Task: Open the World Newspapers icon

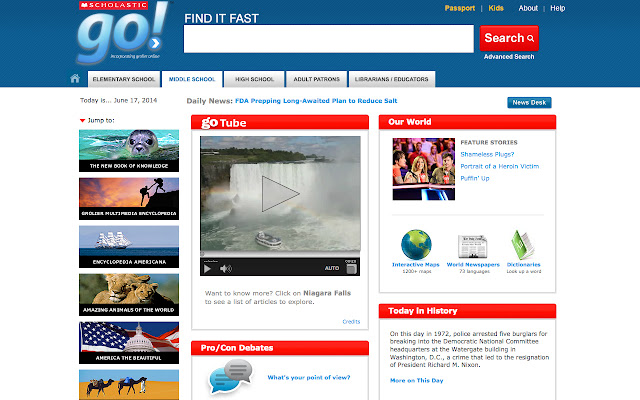Action: coord(472,247)
